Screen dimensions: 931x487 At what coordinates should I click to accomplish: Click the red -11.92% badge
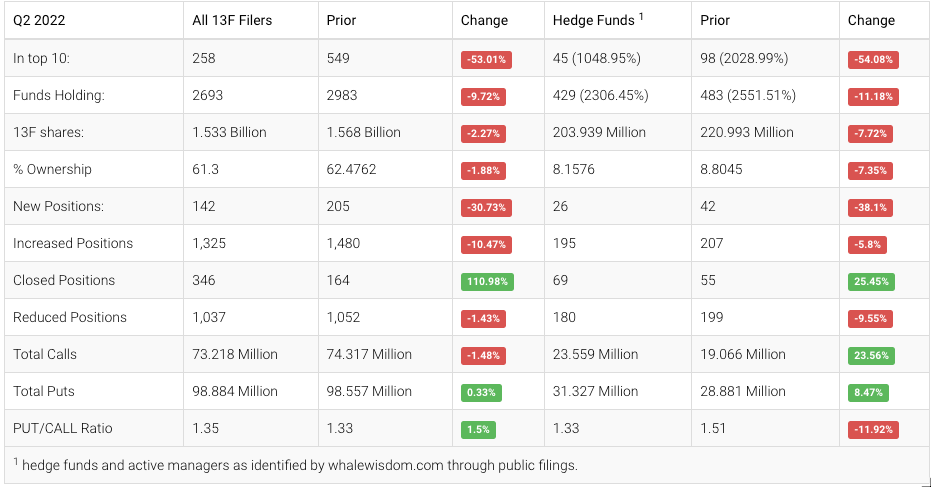[874, 429]
